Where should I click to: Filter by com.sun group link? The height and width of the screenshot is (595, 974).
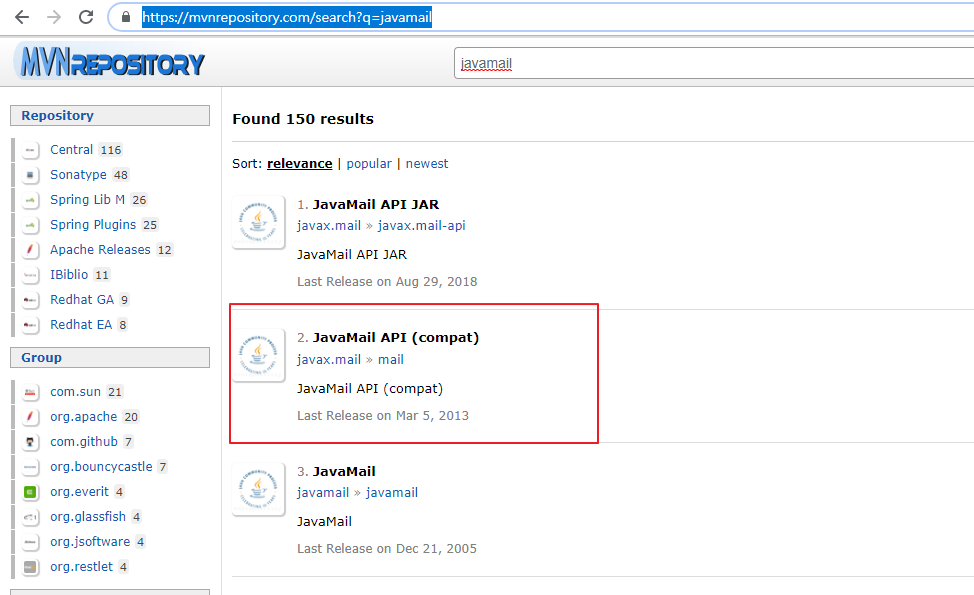tap(75, 391)
